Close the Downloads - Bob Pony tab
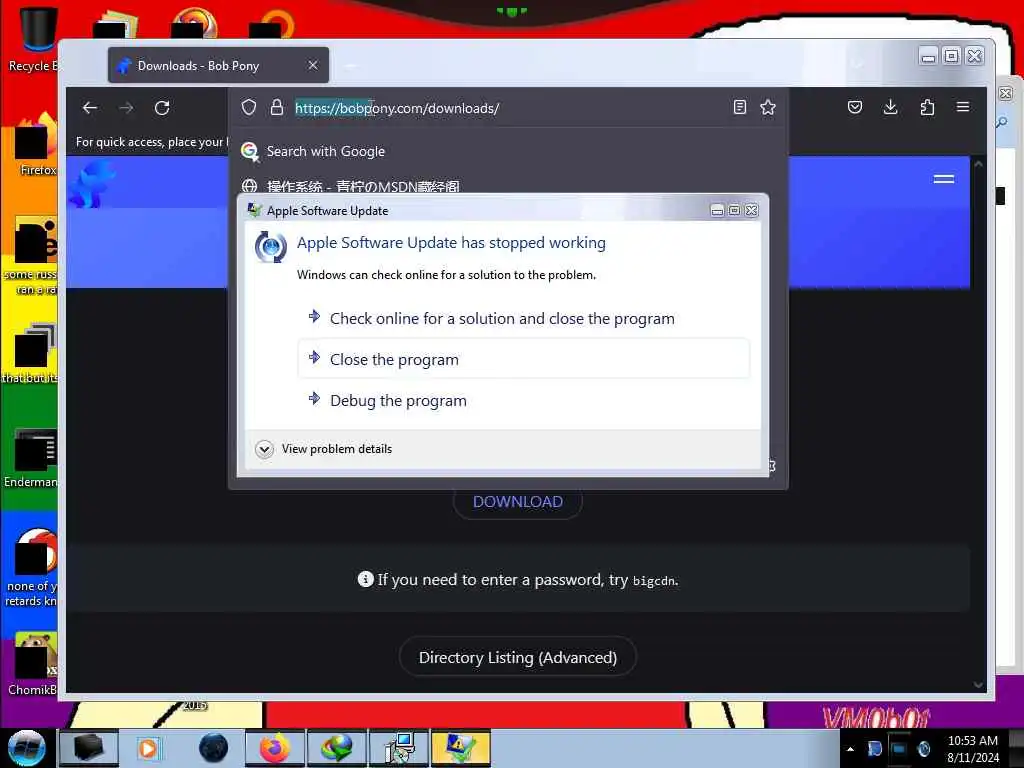 (x=313, y=65)
